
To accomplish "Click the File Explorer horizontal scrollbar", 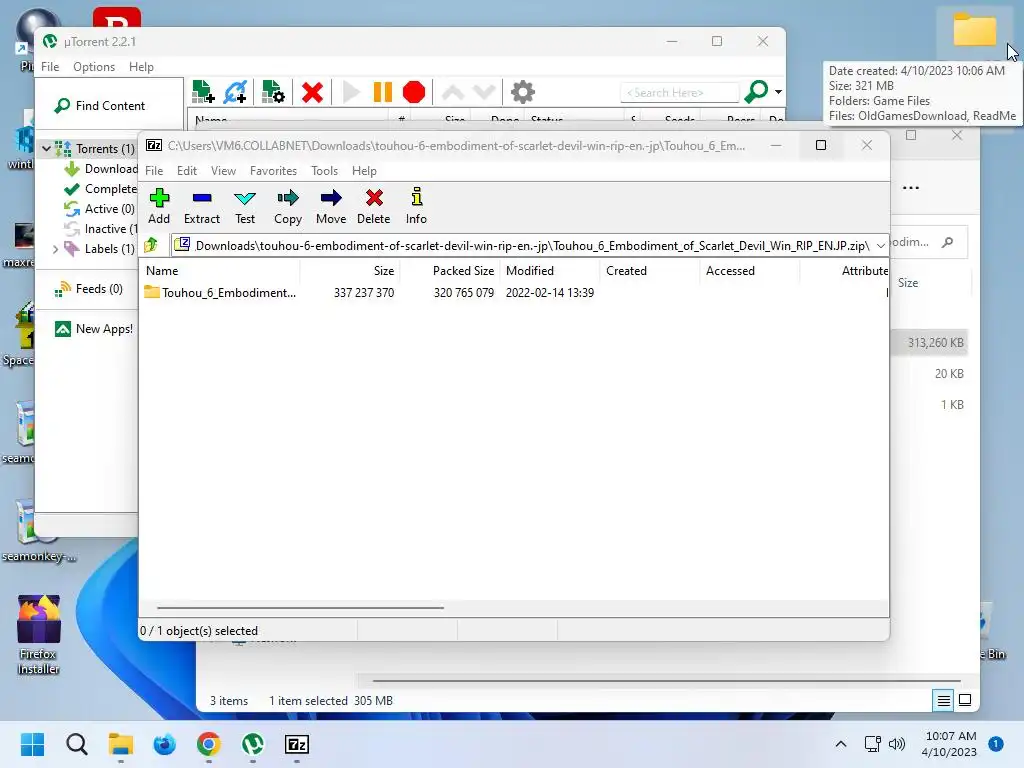I will pos(666,680).
